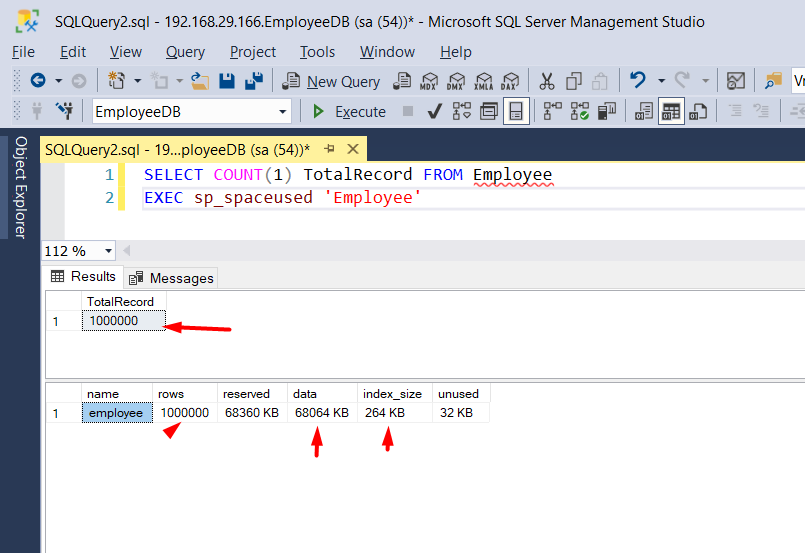Select the employee name cell
Viewport: 805px width, 553px height.
pyautogui.click(x=117, y=413)
